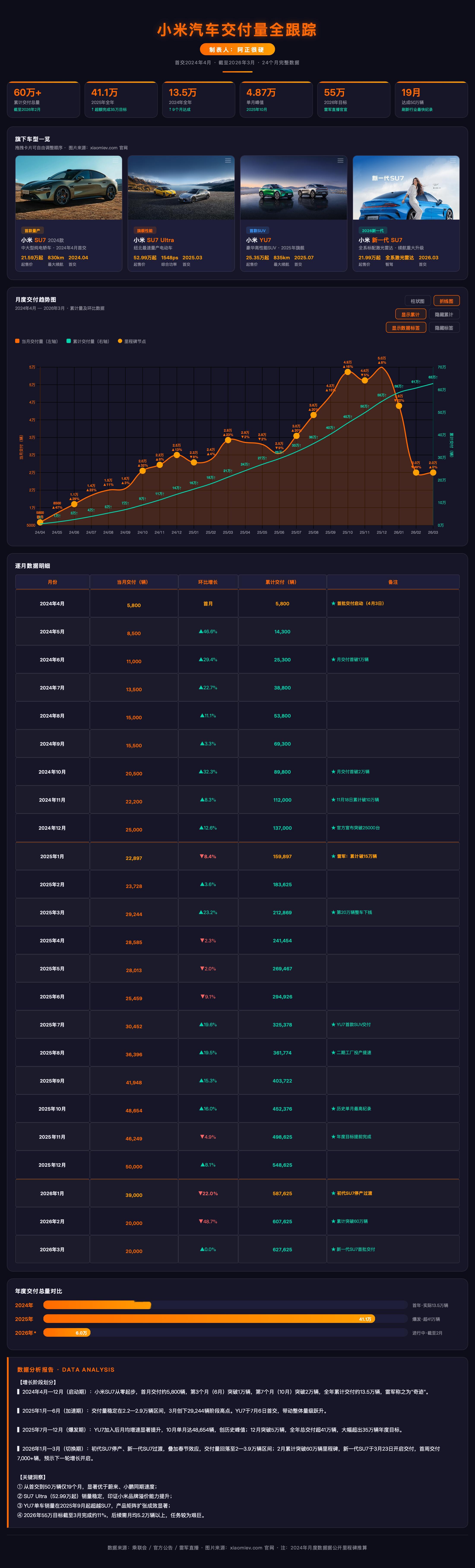
Task: Click the drag handle on SU7 2024款 card
Action: (115, 161)
